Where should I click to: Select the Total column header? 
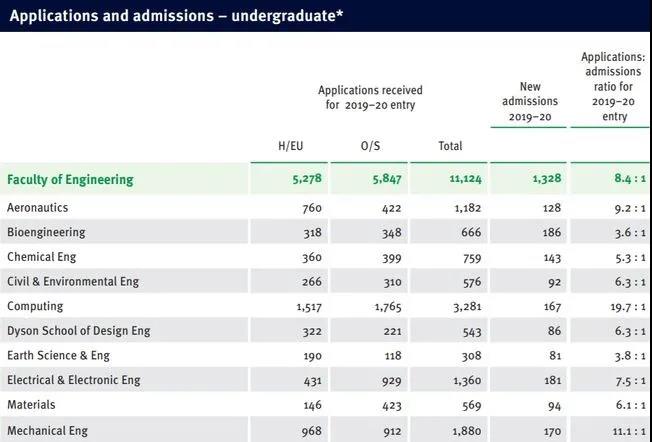click(450, 146)
